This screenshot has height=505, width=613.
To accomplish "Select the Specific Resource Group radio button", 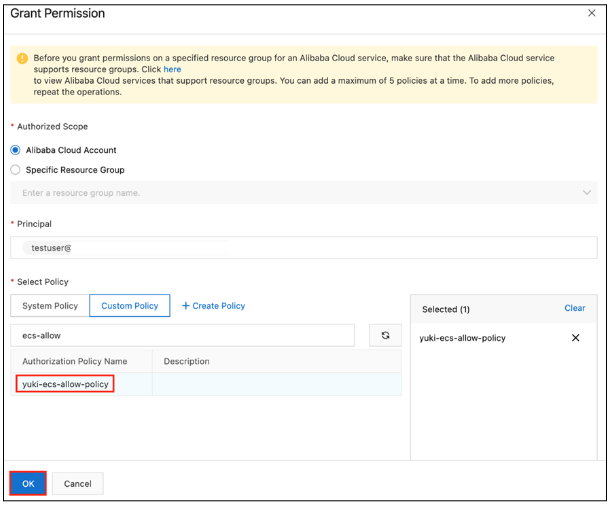I will coord(15,170).
